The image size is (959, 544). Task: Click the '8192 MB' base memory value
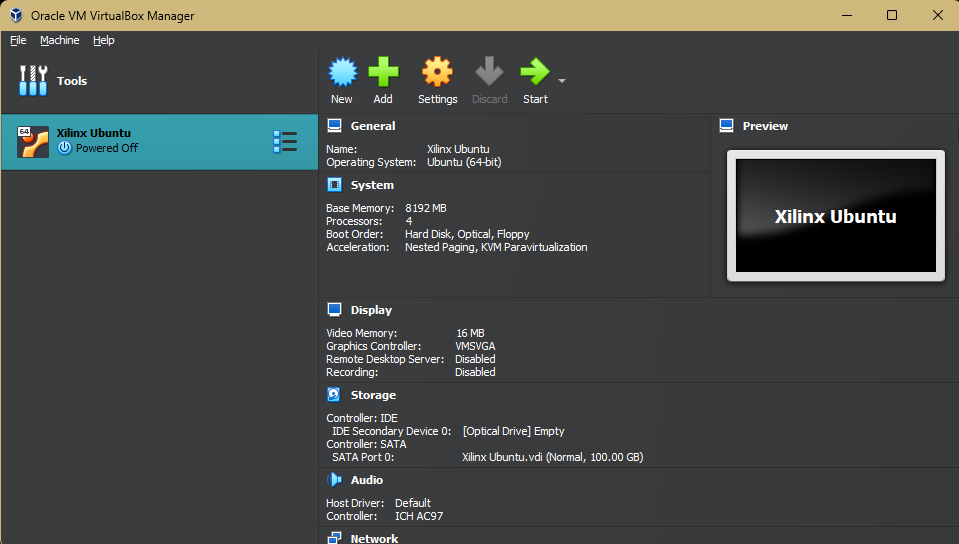point(426,208)
